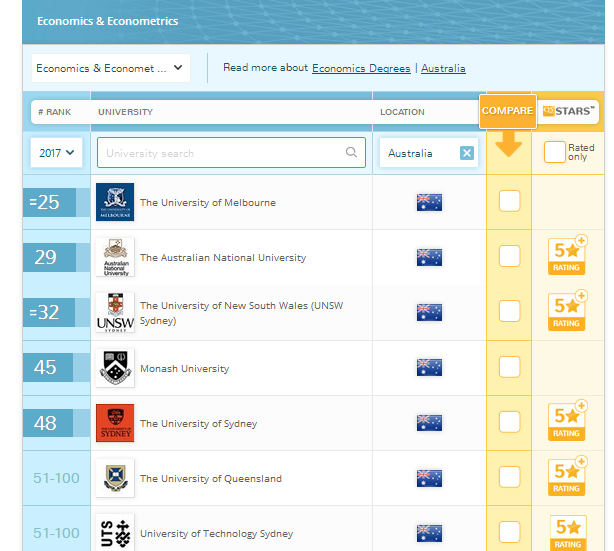Image resolution: width=614 pixels, height=551 pixels.
Task: Sort by the Rank column header
Action: point(55,112)
